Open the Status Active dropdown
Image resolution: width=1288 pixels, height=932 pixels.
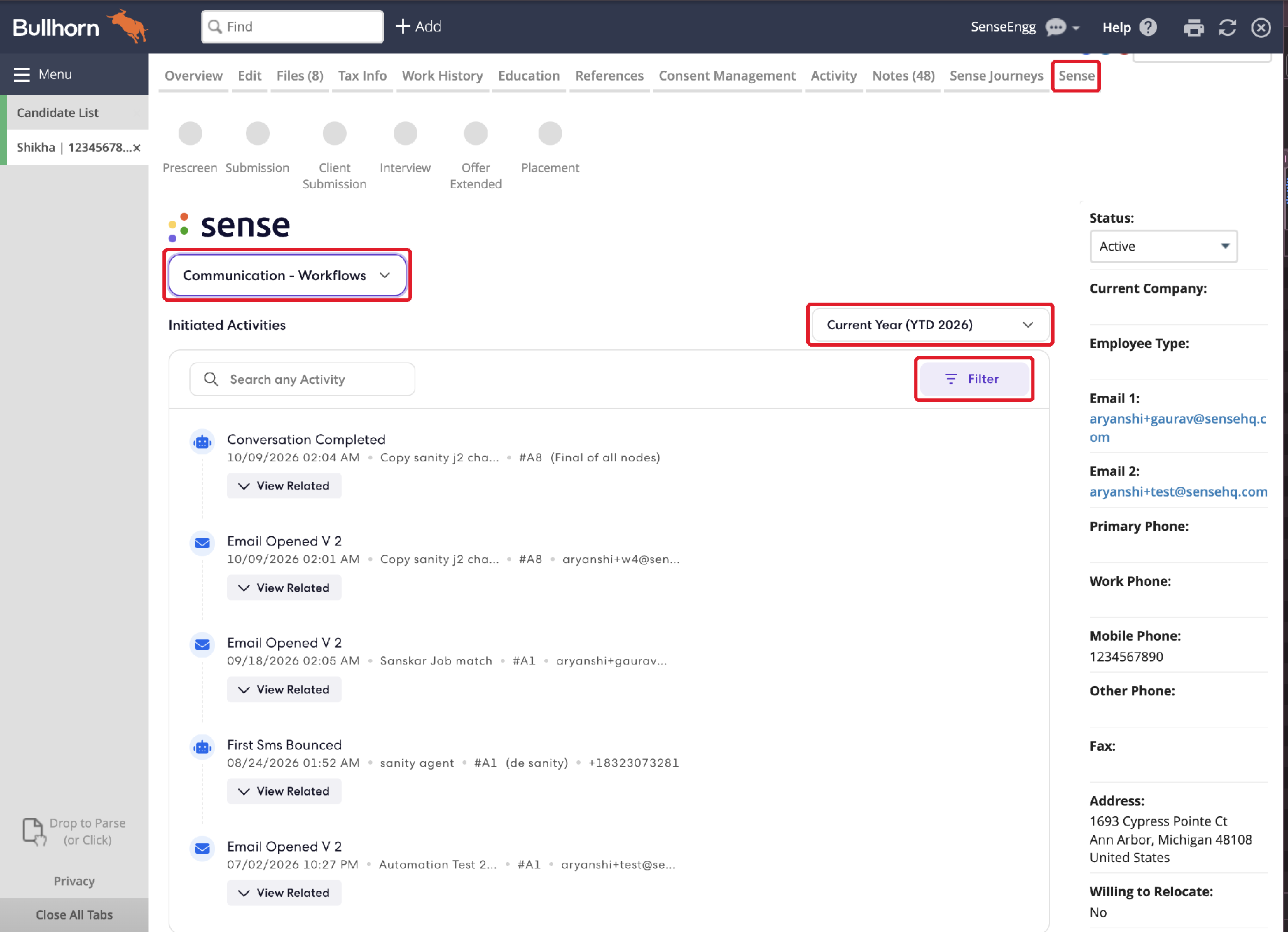point(1163,246)
